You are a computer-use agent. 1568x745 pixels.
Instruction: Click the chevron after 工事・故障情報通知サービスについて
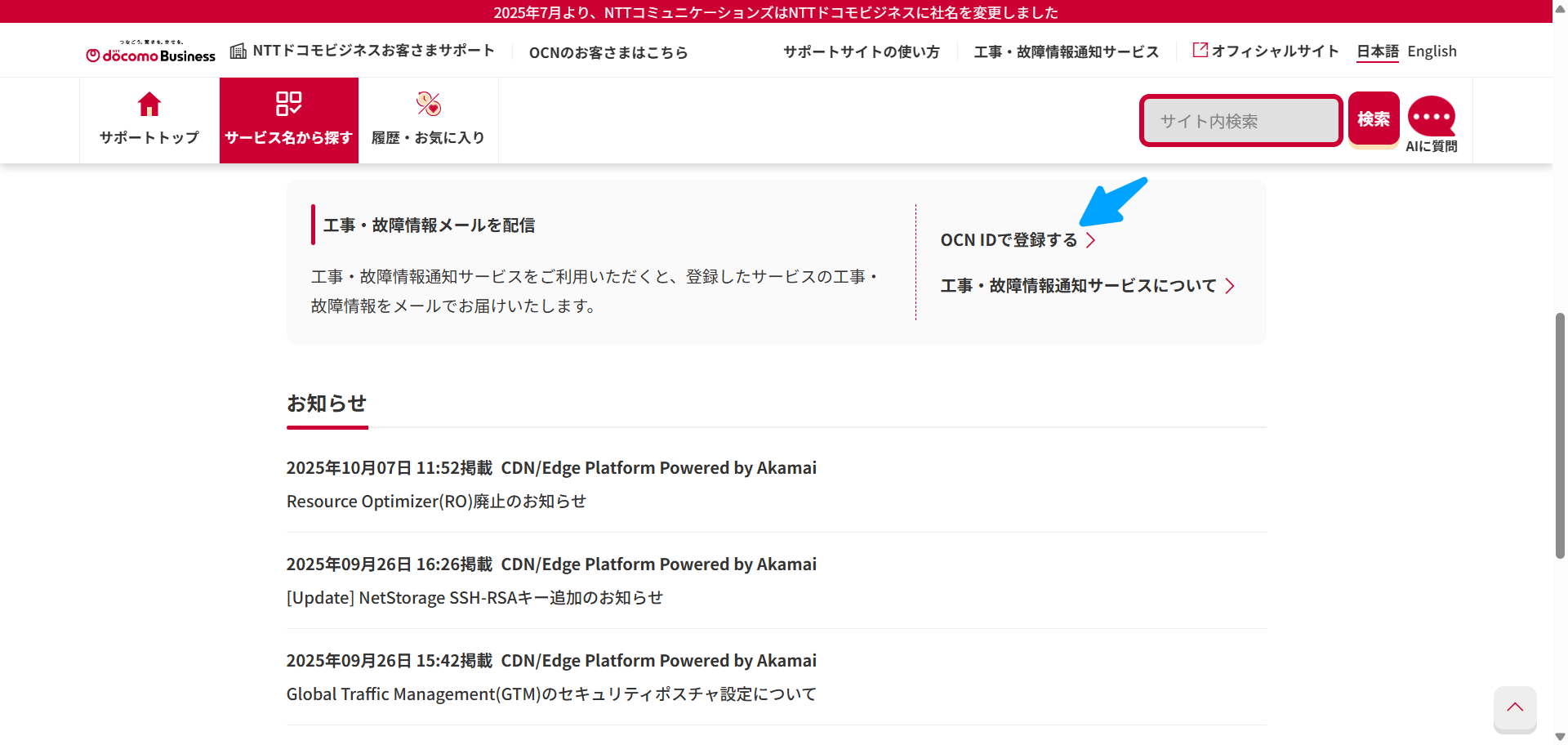click(1230, 286)
